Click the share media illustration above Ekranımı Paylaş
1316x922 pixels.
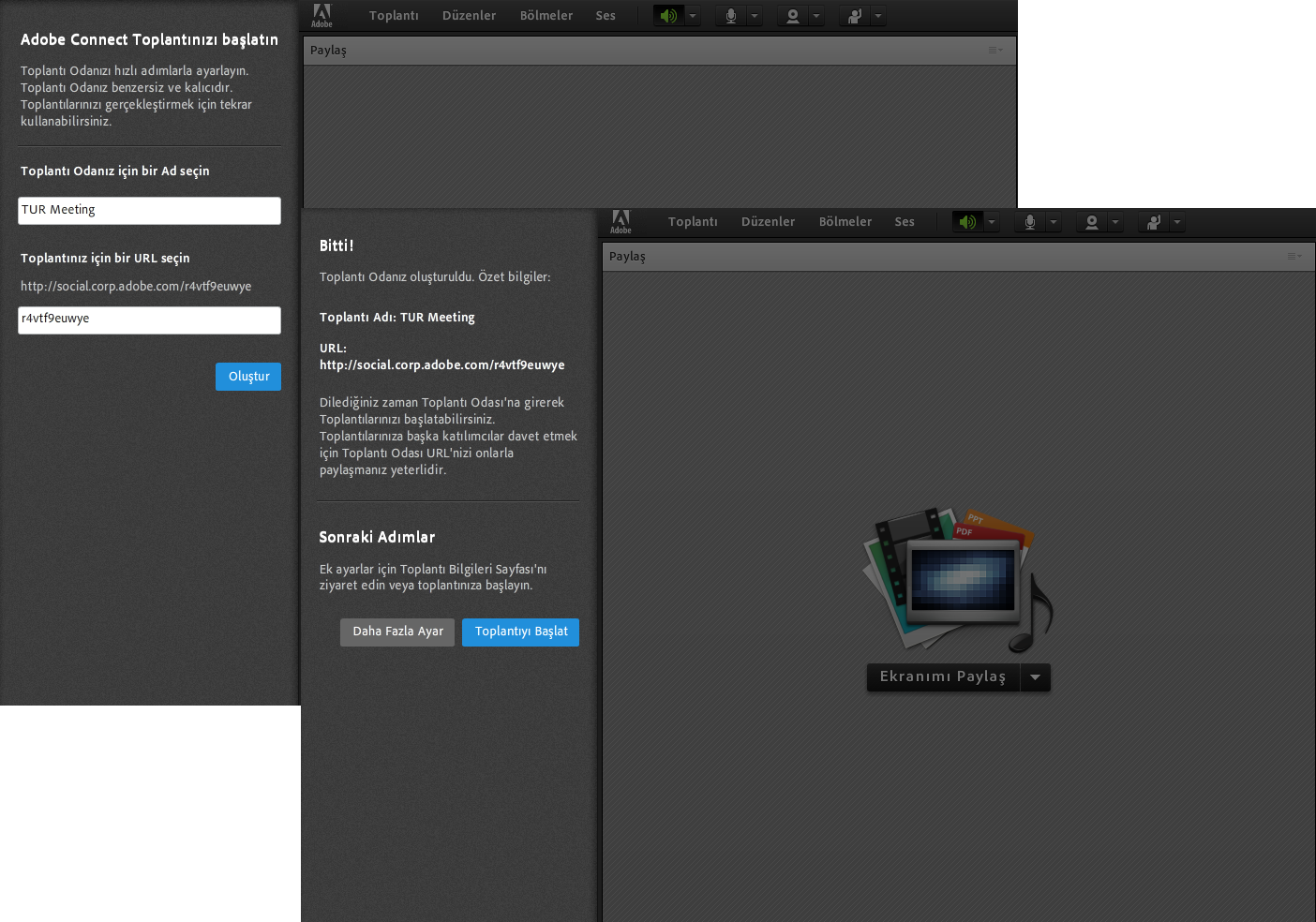pyautogui.click(x=957, y=581)
